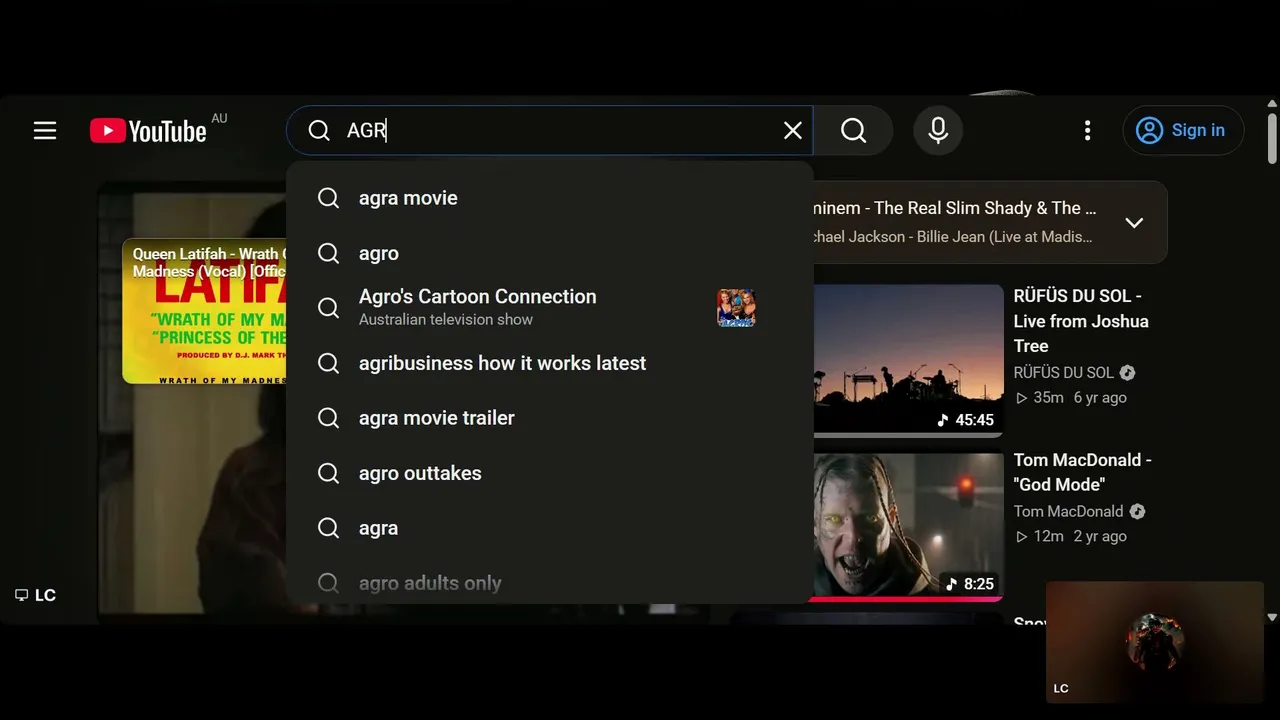Click the LC screen indicator icon
The width and height of the screenshot is (1280, 720).
pos(21,595)
